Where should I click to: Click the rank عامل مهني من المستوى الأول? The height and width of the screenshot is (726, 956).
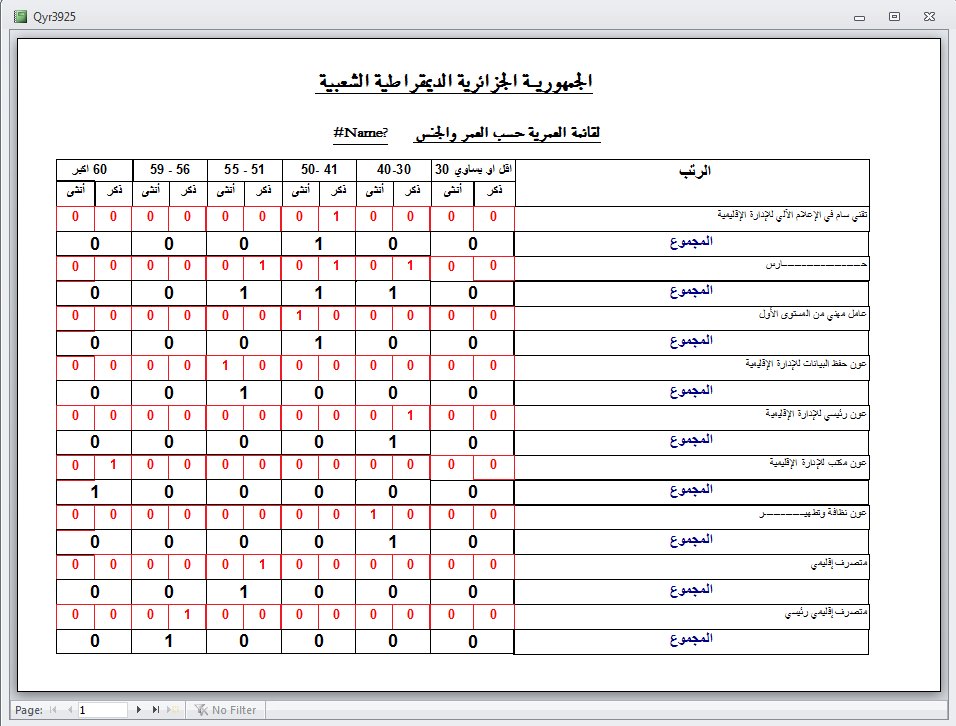pos(813,314)
